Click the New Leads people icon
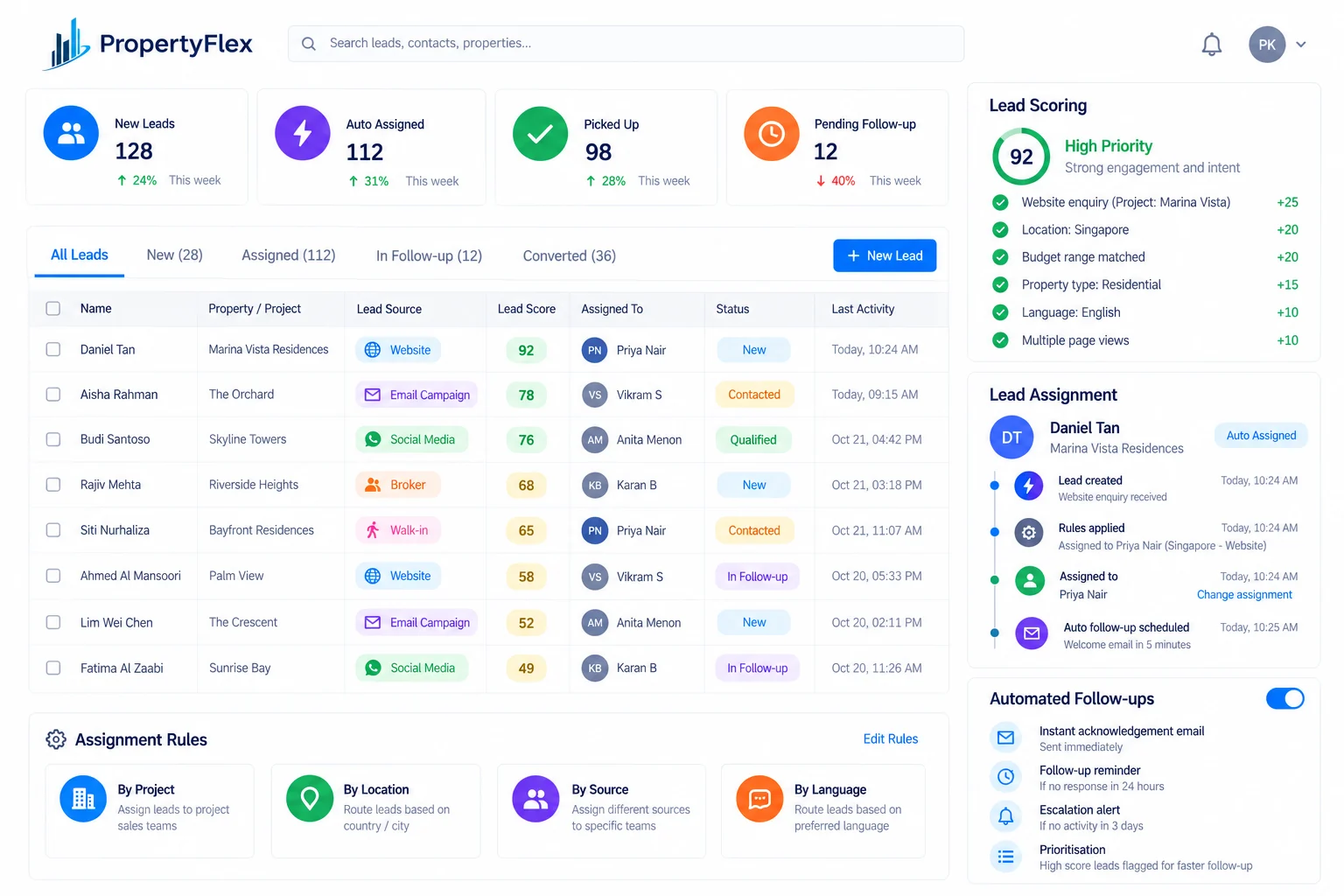 (71, 133)
